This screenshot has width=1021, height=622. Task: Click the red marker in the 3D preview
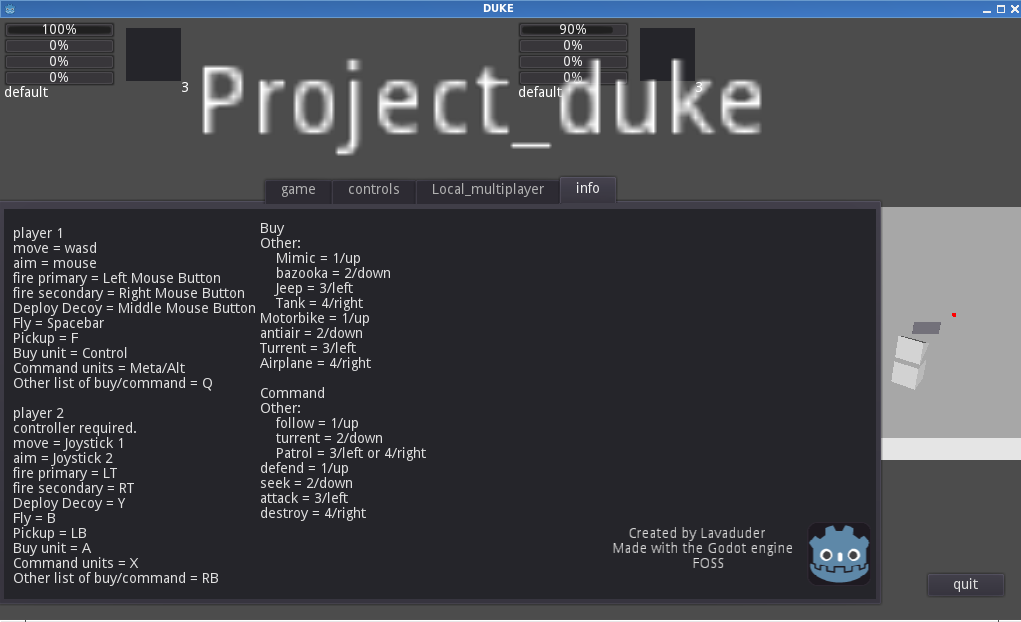pyautogui.click(x=954, y=314)
